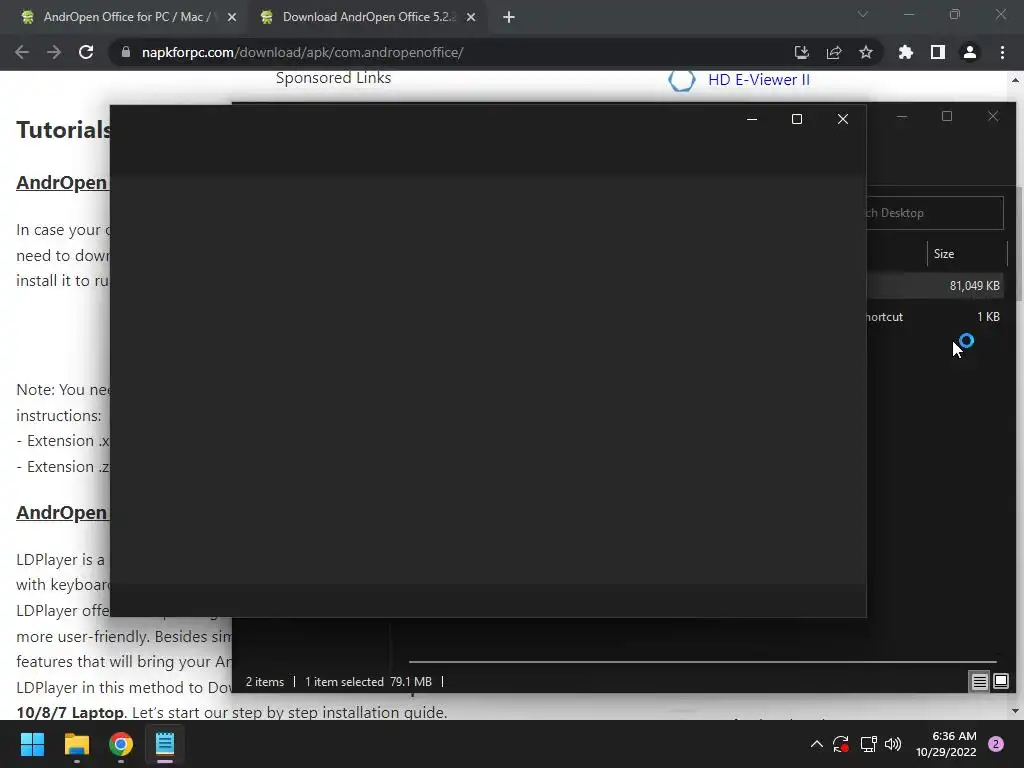Image resolution: width=1024 pixels, height=768 pixels.
Task: Reload the current page
Action: click(x=86, y=52)
